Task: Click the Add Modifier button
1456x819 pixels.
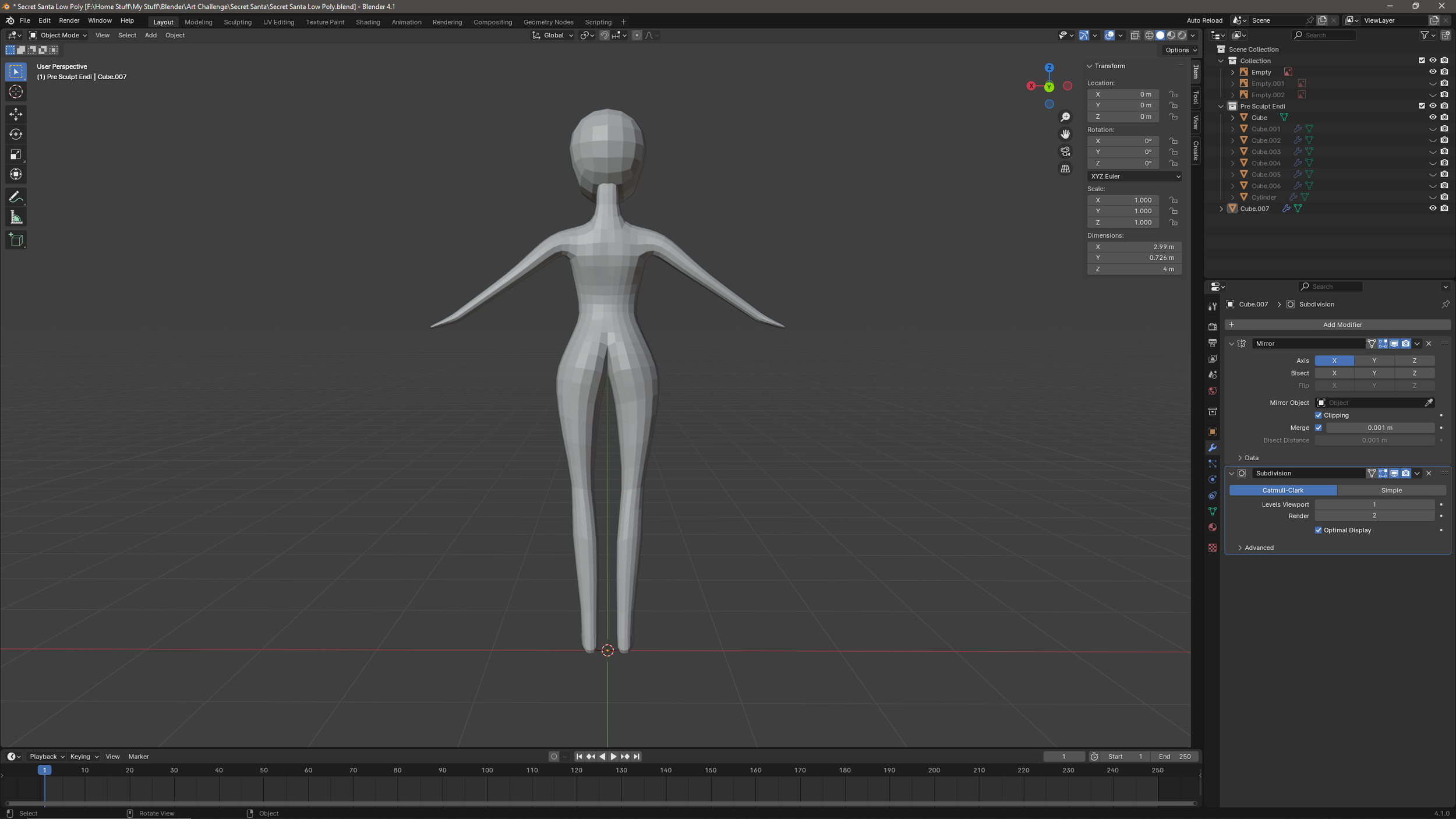Action: pos(1337,324)
